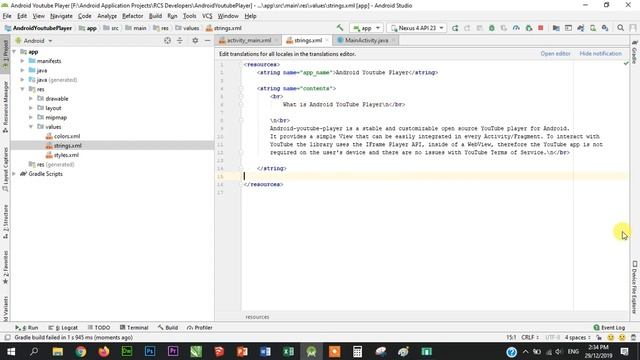Open the app run configuration dropdown
Viewport: 640px width, 360px height.
click(367, 28)
